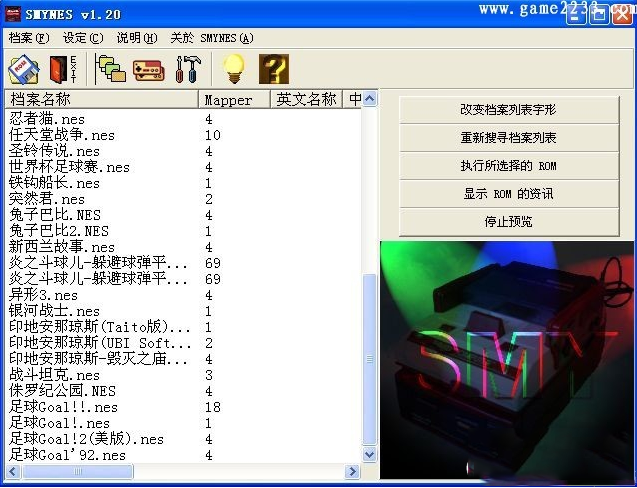The image size is (637, 488).
Task: Select the file 足球Goal!.nes
Action: click(60, 423)
